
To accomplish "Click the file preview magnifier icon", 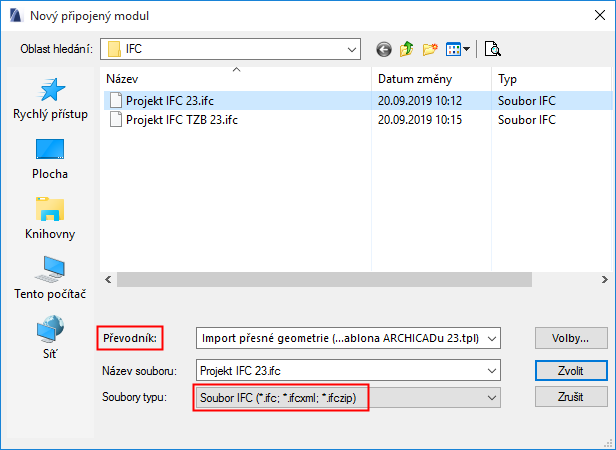I will pyautogui.click(x=492, y=48).
